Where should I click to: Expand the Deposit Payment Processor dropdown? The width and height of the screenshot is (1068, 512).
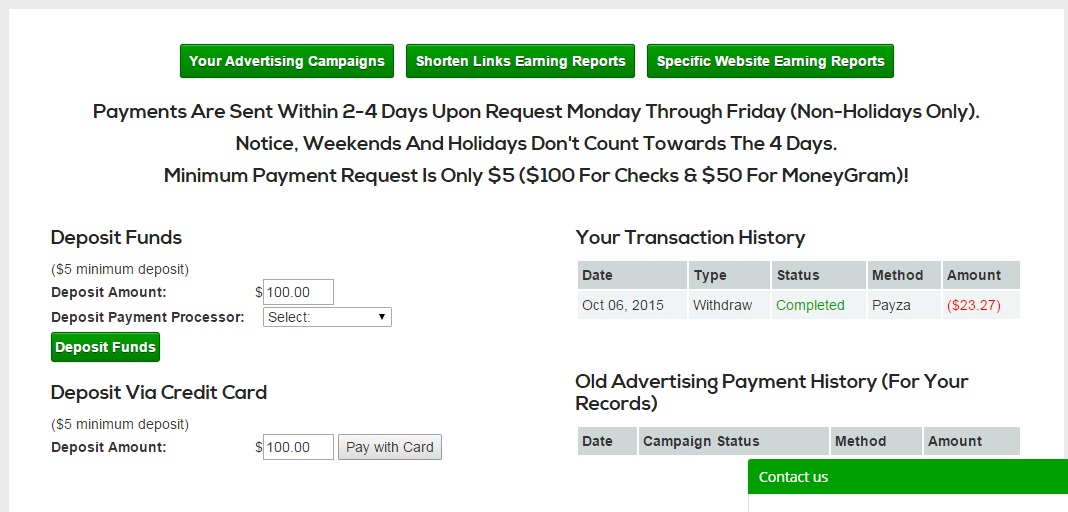[x=327, y=317]
